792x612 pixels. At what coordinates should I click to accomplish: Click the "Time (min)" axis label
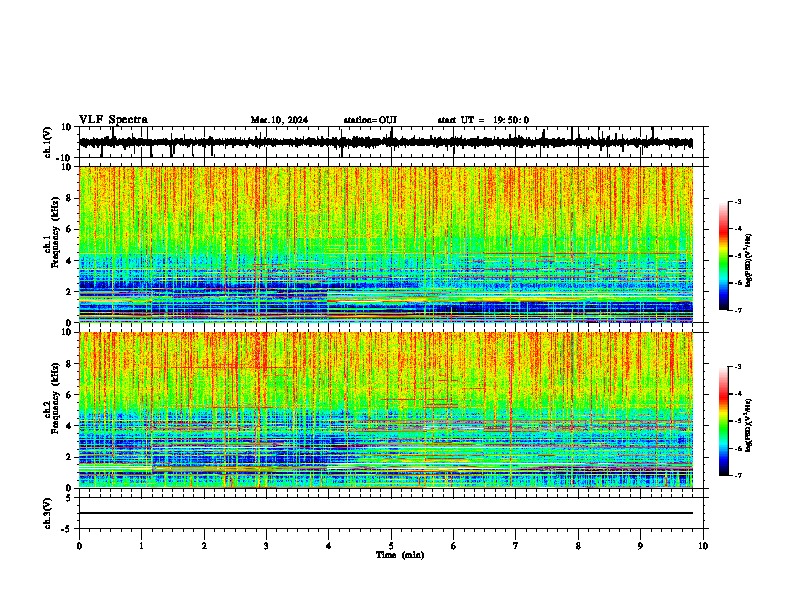pyautogui.click(x=400, y=555)
